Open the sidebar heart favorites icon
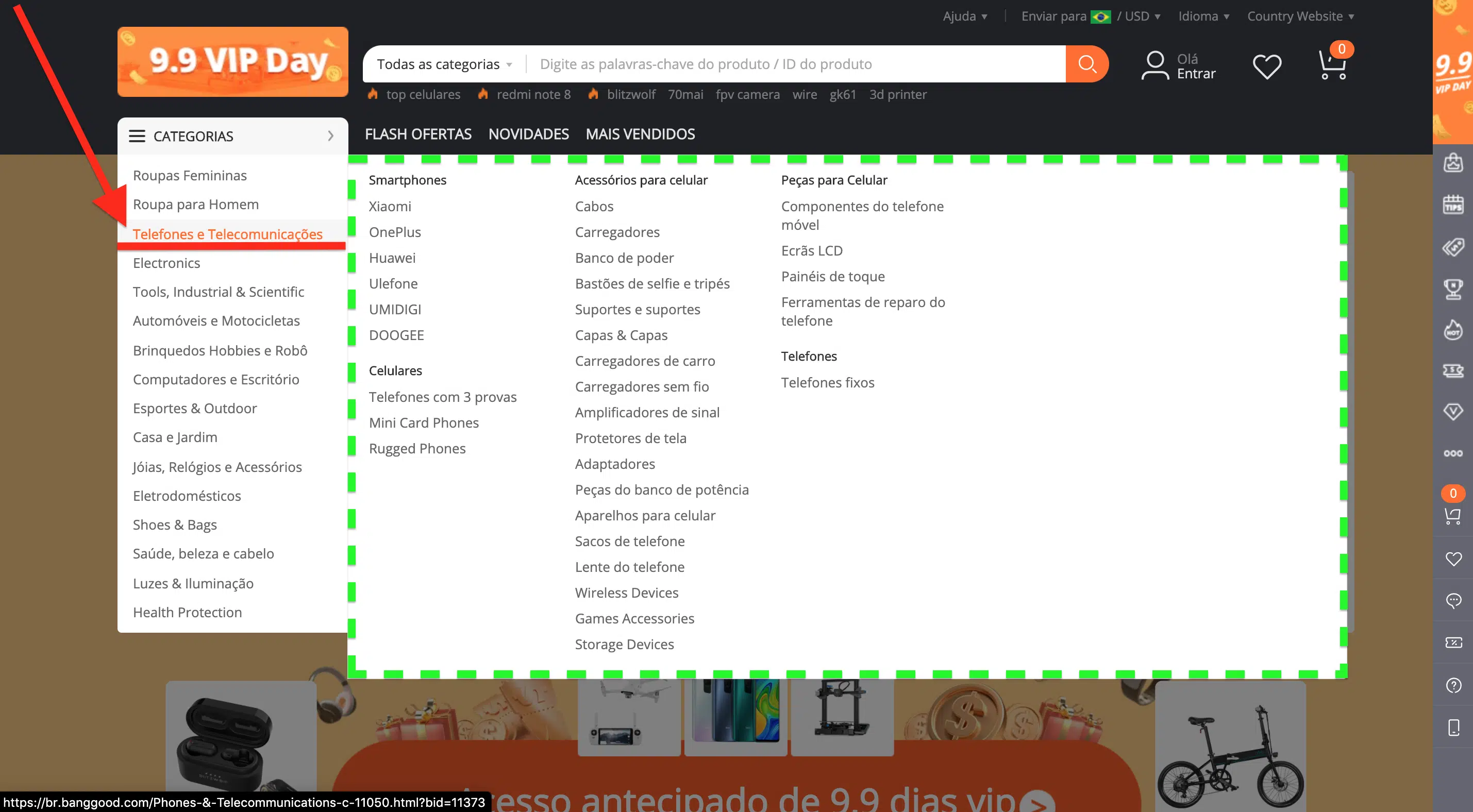Screen dimensions: 1473x812 click(1453, 559)
